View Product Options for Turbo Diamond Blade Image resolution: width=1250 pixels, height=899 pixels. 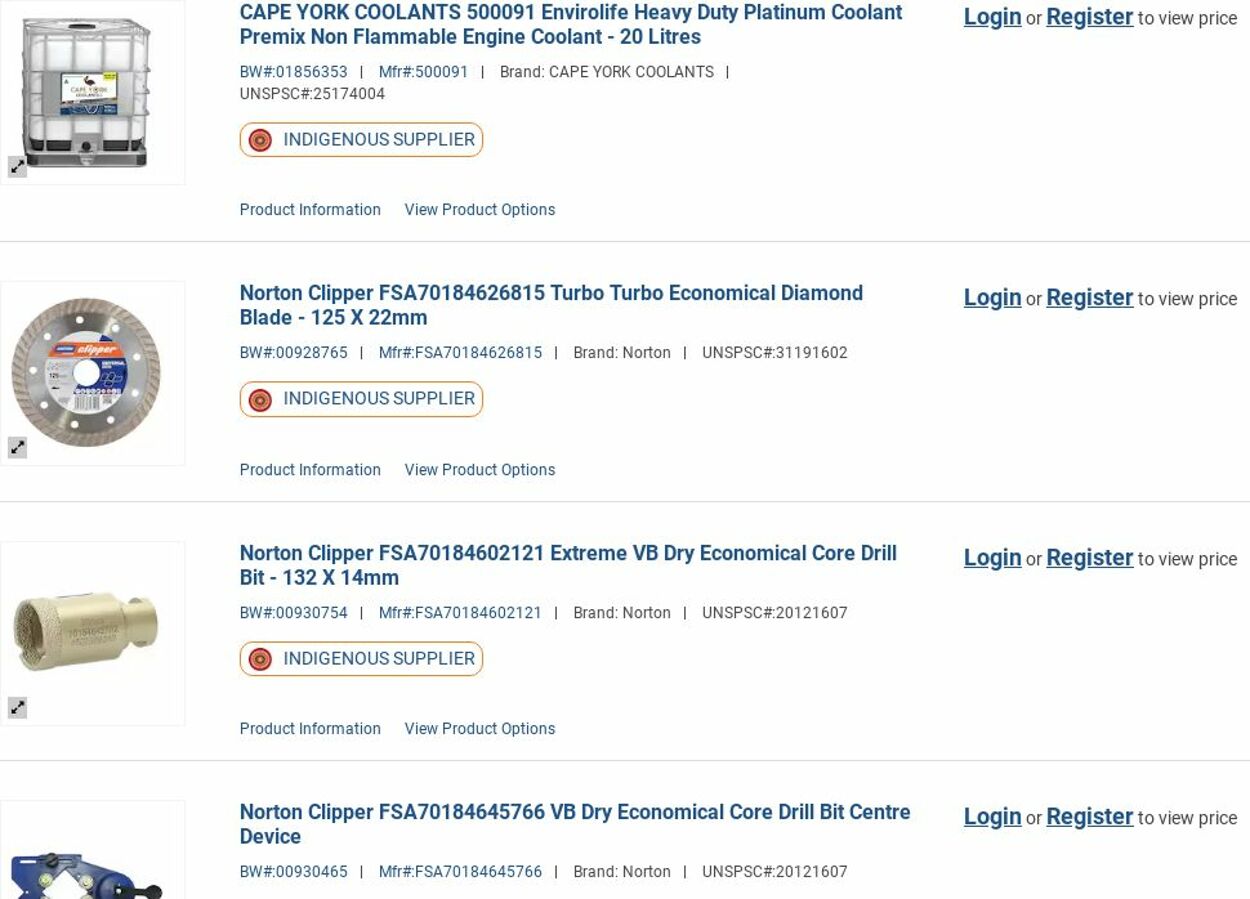click(x=479, y=470)
